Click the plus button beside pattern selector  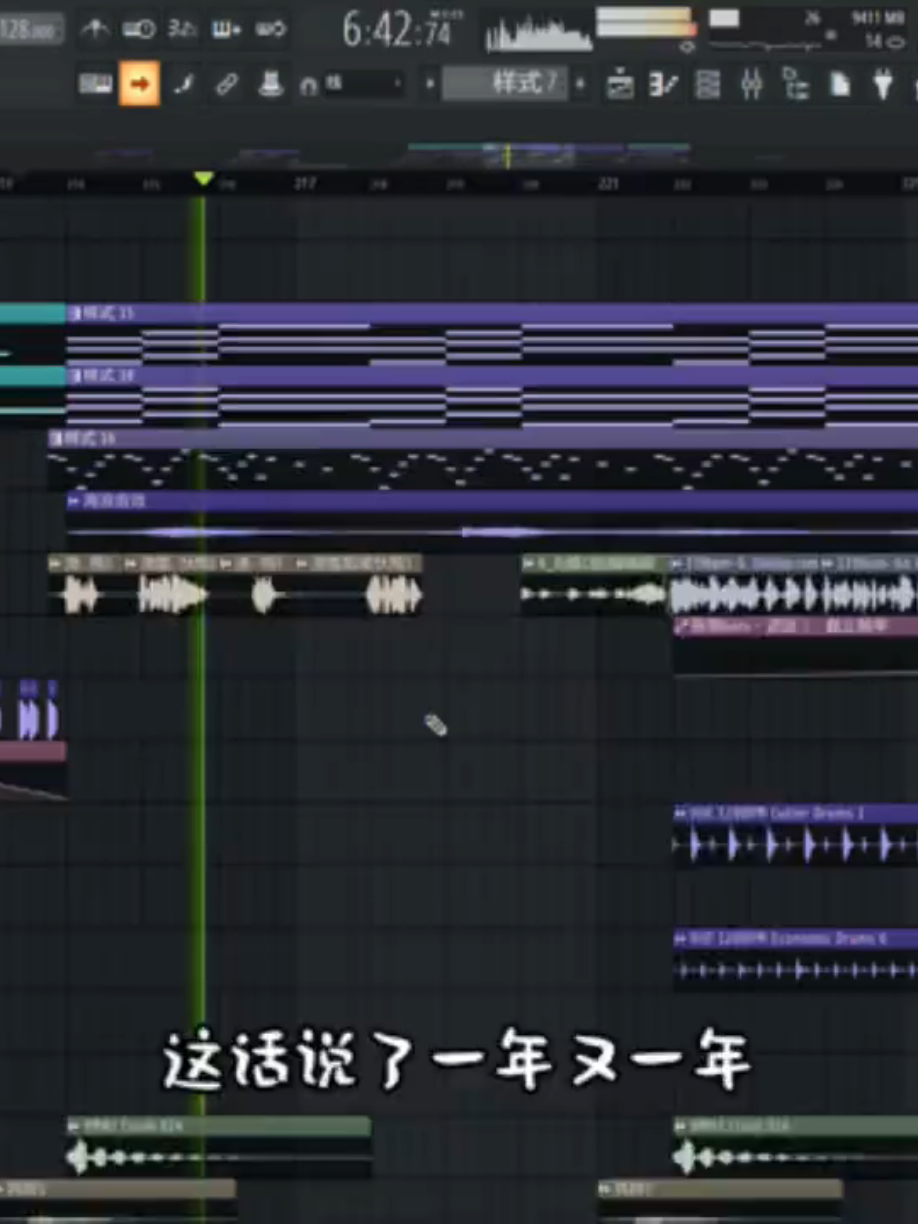(x=580, y=84)
